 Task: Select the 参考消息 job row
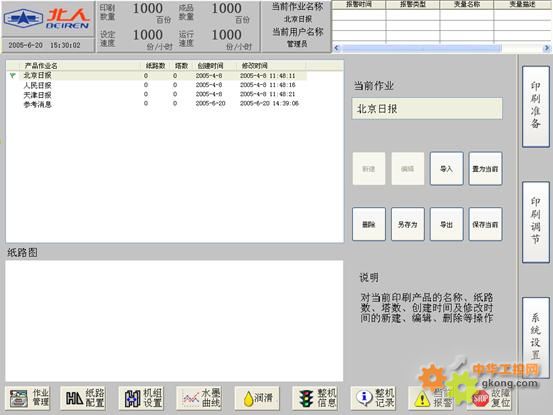click(x=157, y=104)
